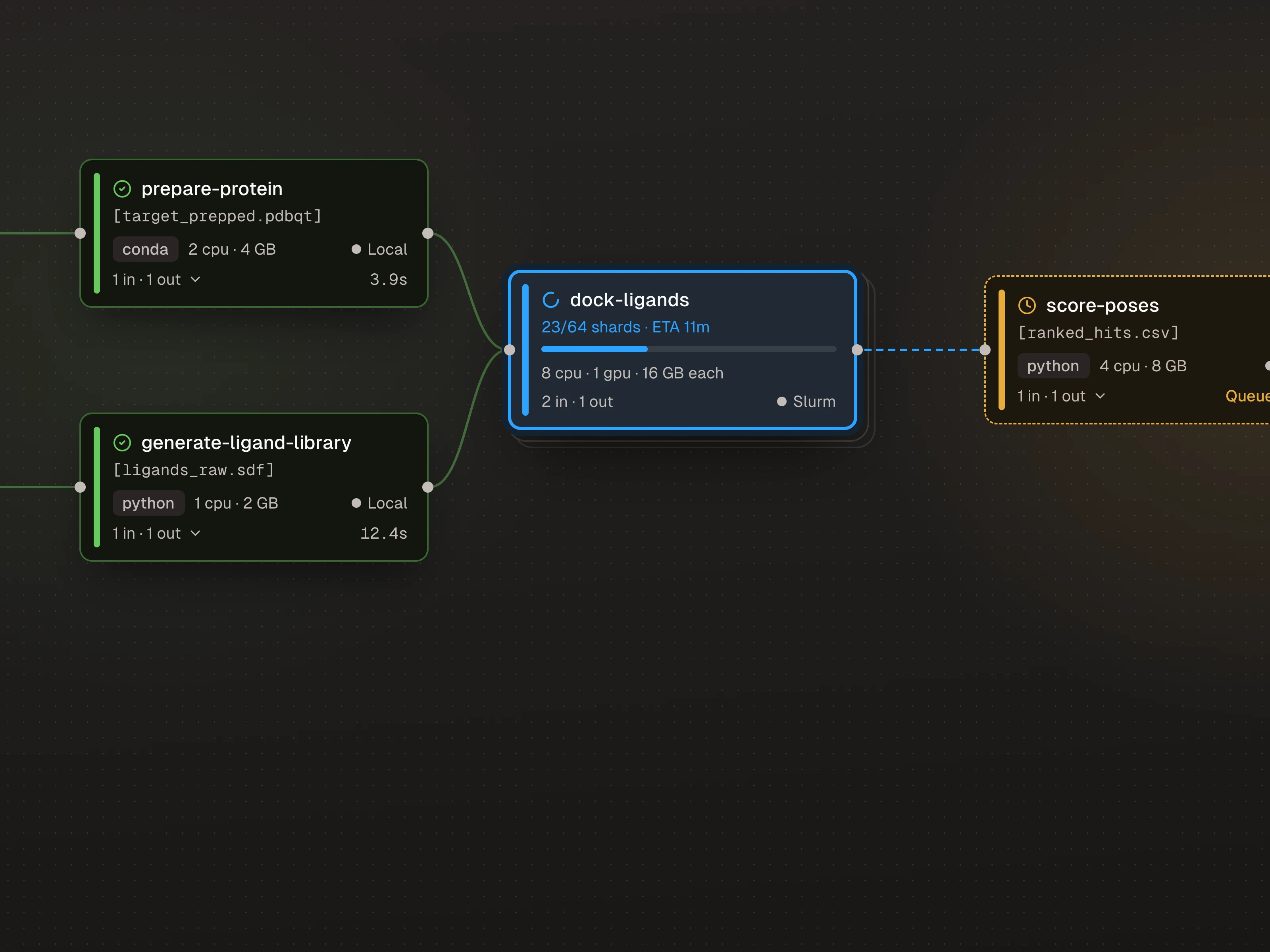
Task: Click the 2 cpu · 4 GB resource text
Action: [232, 249]
